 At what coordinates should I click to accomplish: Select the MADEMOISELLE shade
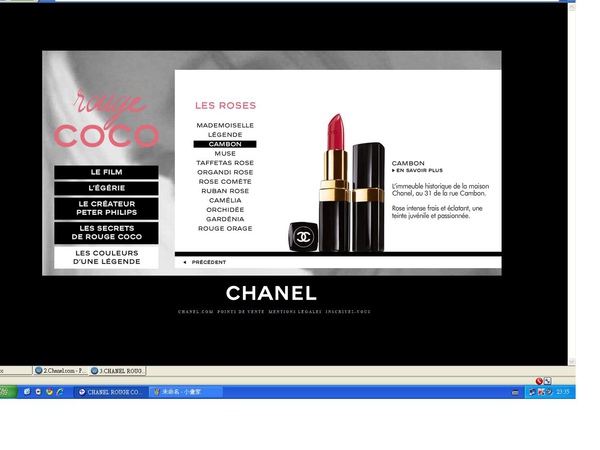(x=225, y=126)
